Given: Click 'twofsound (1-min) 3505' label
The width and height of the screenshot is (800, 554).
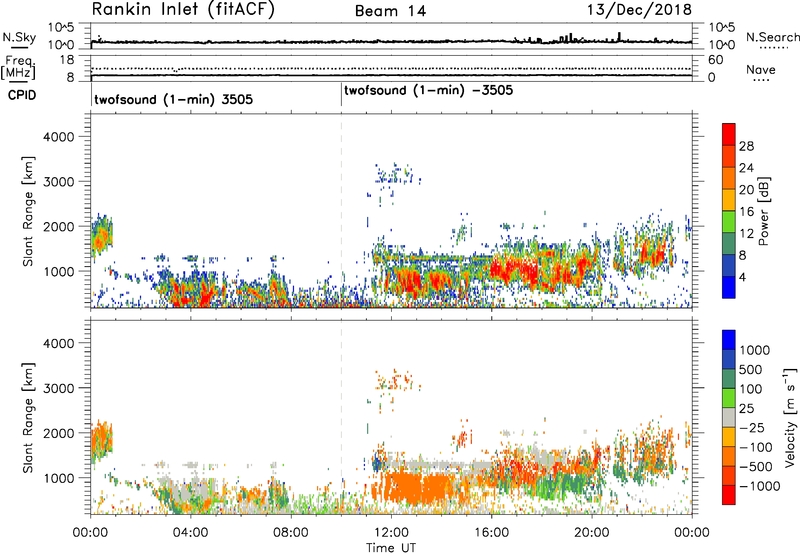Looking at the screenshot, I should coord(173,99).
